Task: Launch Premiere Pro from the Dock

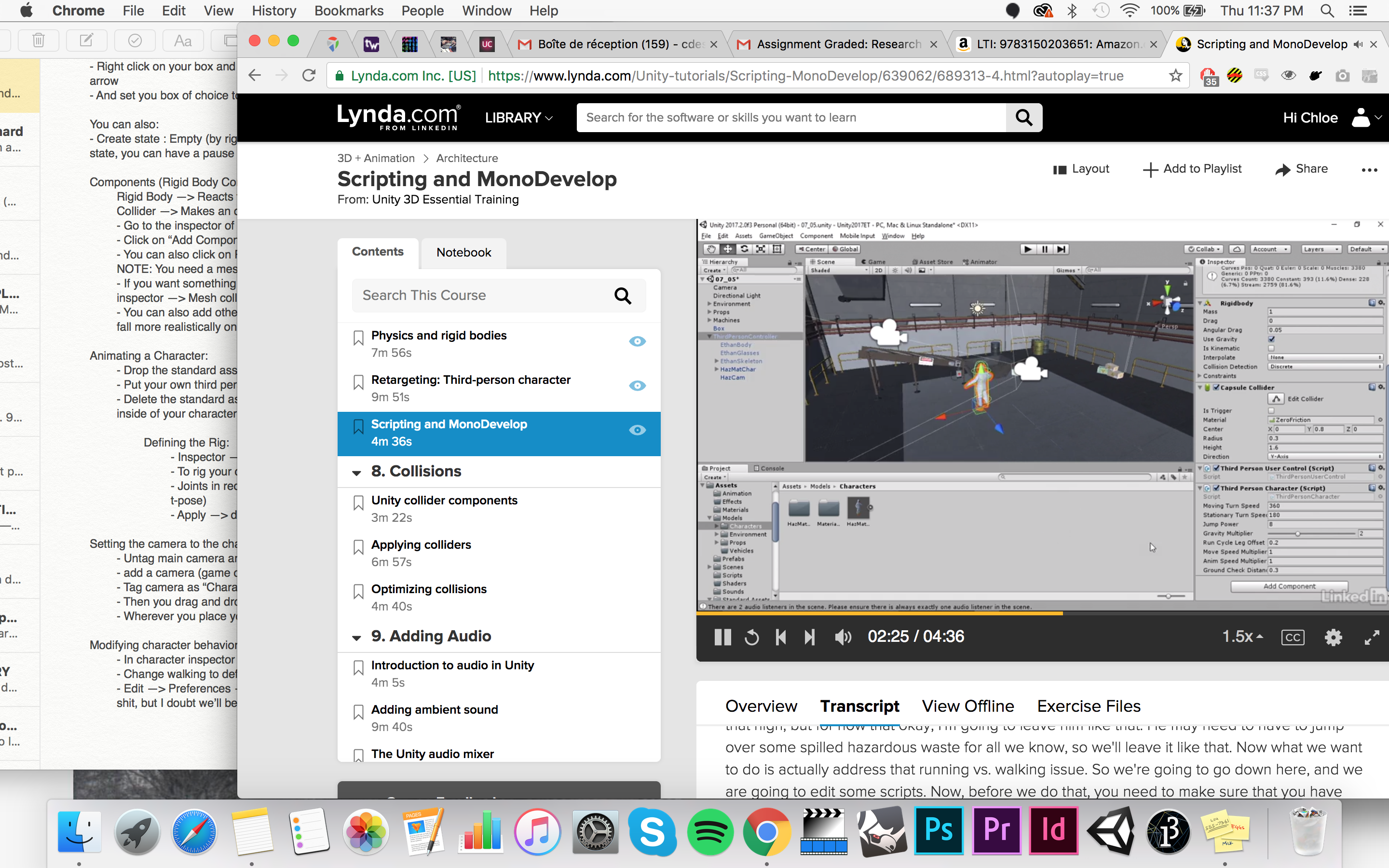Action: (x=996, y=831)
